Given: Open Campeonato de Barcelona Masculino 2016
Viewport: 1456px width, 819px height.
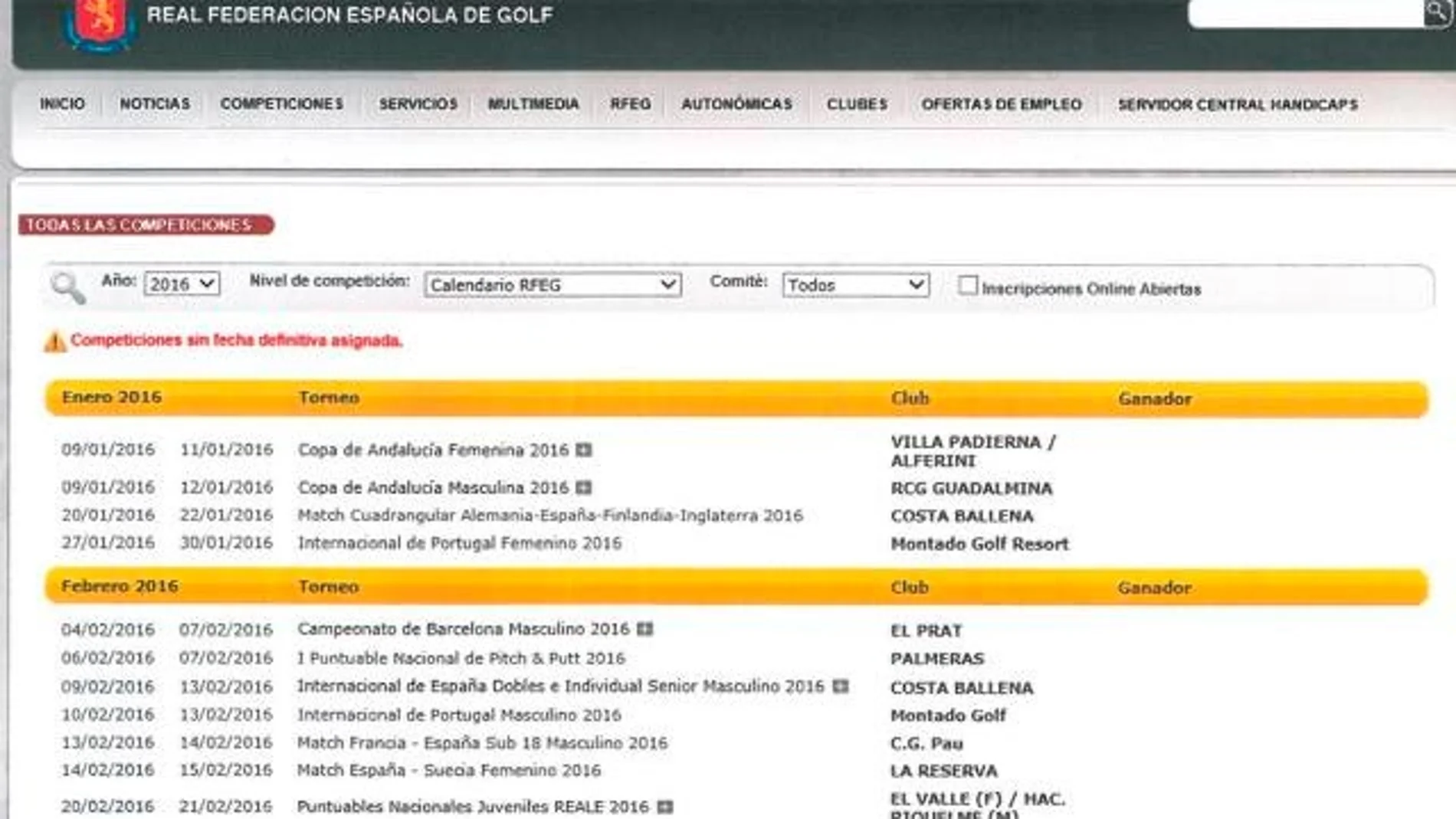Looking at the screenshot, I should point(464,629).
